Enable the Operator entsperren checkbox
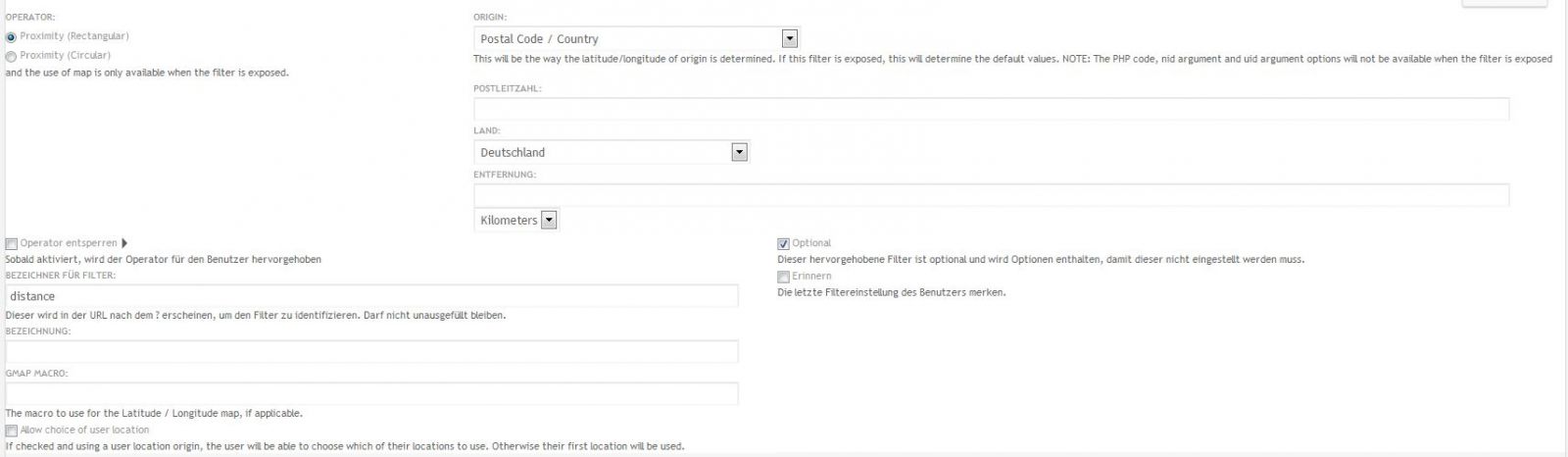Image resolution: width=1568 pixels, height=457 pixels. click(12, 244)
